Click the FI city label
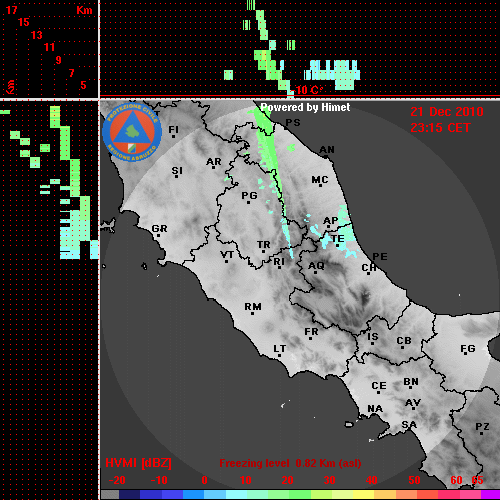The height and width of the screenshot is (500, 500). [173, 129]
